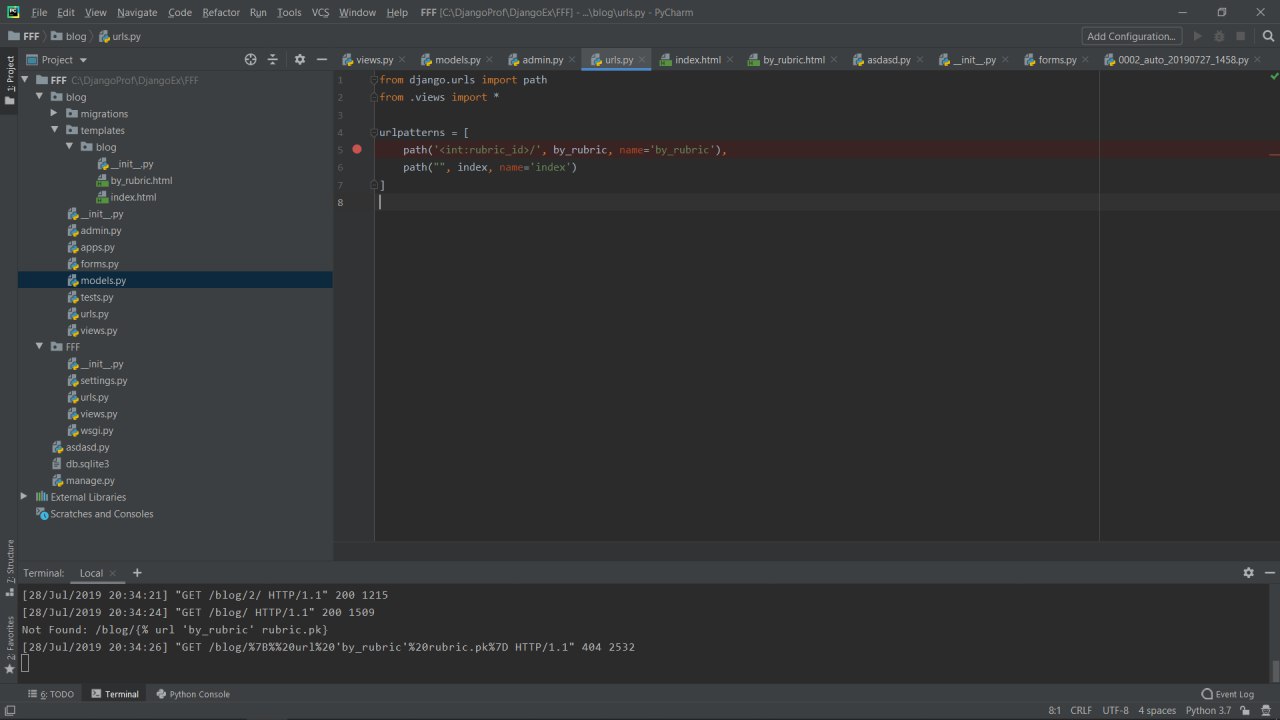1280x720 pixels.
Task: Add new terminal session with plus
Action: (x=137, y=573)
